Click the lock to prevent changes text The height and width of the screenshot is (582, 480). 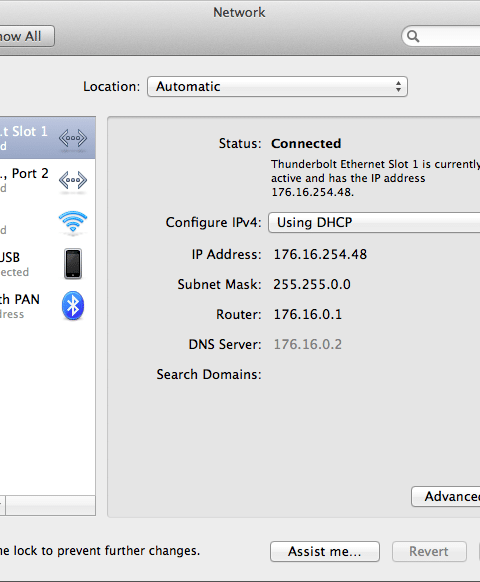100,550
